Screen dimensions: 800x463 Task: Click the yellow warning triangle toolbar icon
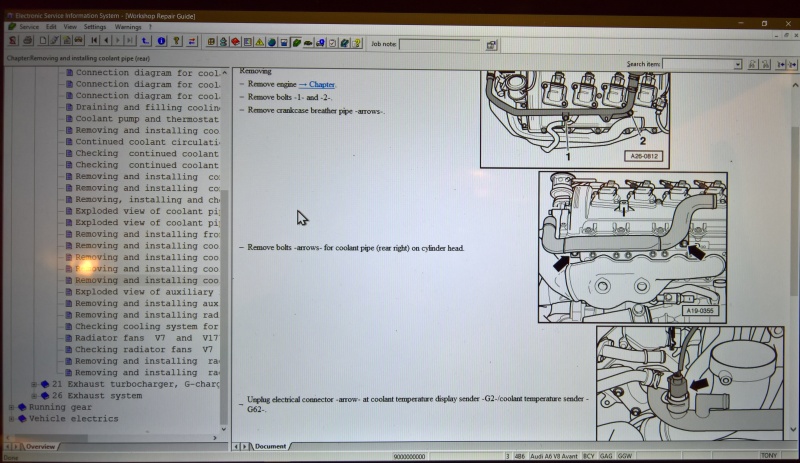pos(259,43)
